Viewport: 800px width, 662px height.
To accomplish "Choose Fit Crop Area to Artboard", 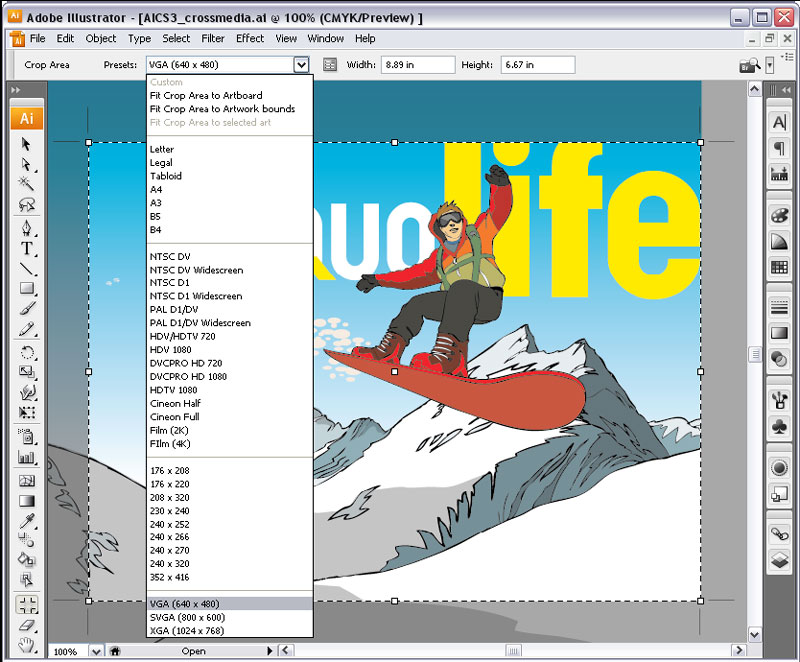I will coord(206,96).
